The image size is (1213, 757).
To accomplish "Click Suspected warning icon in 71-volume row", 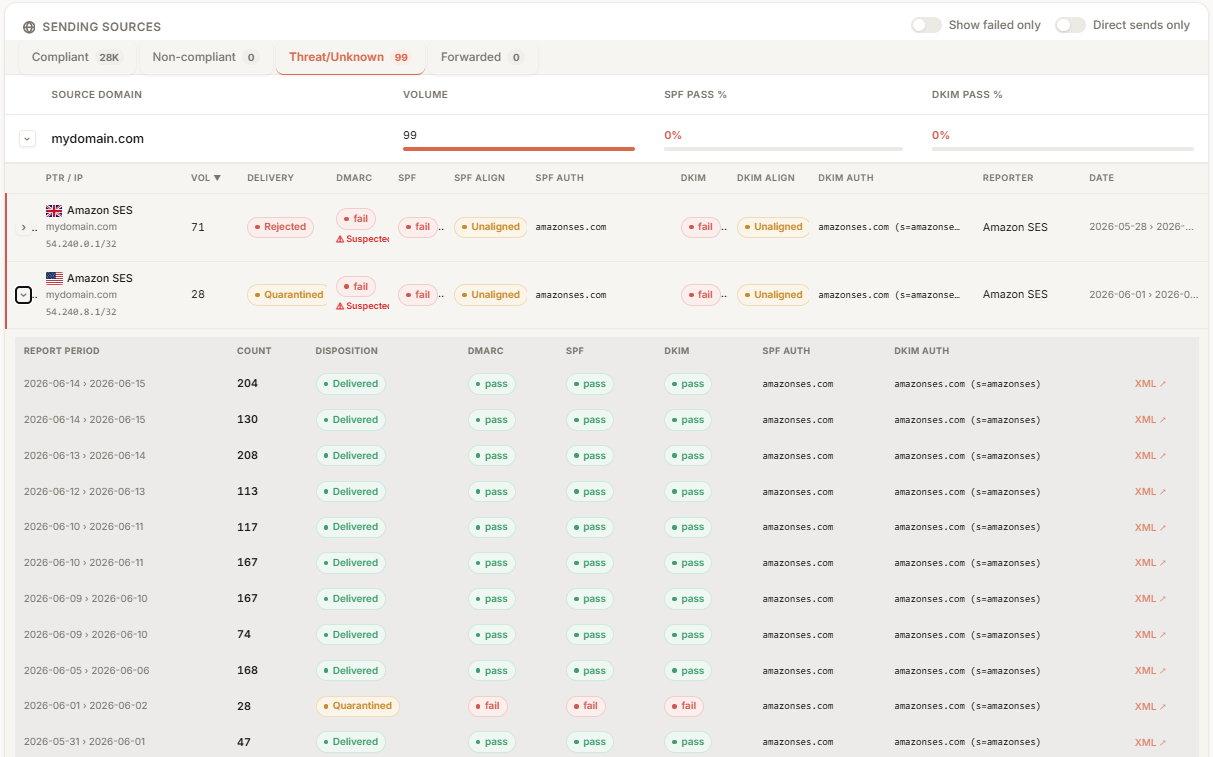I will coord(340,239).
